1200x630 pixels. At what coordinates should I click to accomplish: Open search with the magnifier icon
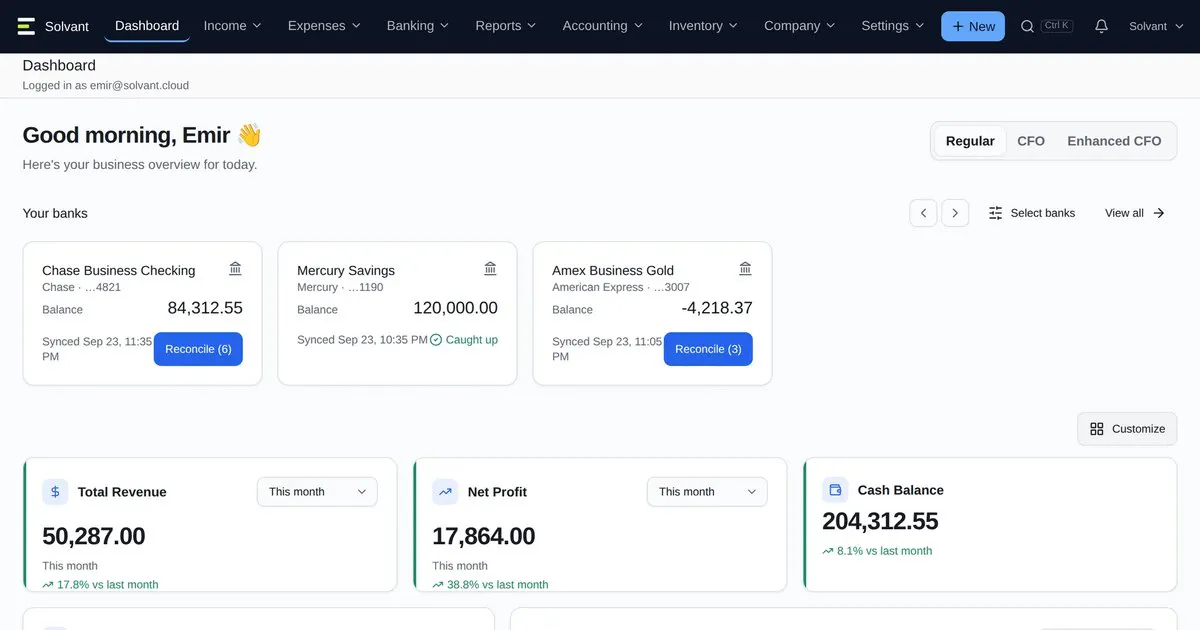(1027, 26)
